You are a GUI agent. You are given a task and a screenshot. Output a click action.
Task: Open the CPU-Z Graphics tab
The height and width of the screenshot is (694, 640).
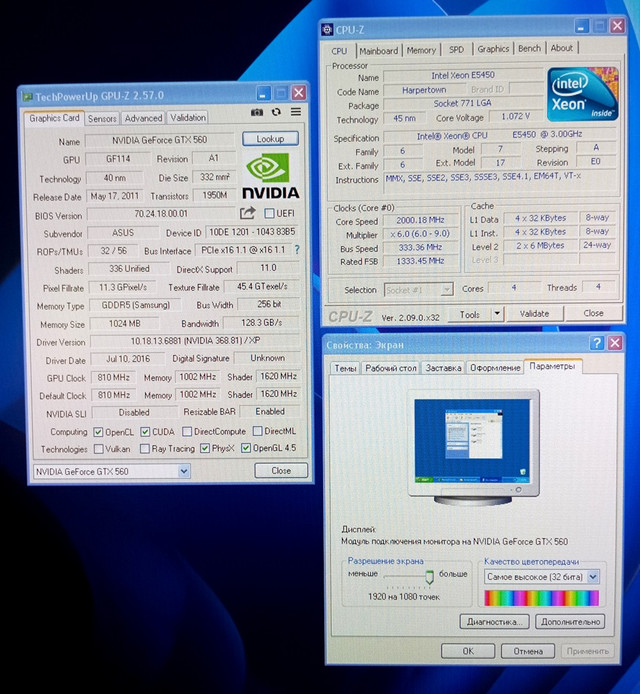pos(493,49)
